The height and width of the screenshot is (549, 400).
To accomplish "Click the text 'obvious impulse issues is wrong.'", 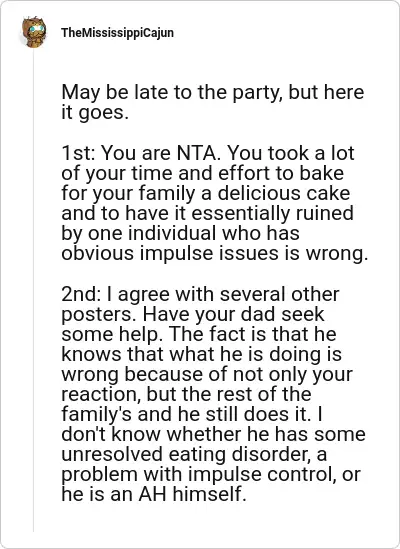I will (x=215, y=253).
